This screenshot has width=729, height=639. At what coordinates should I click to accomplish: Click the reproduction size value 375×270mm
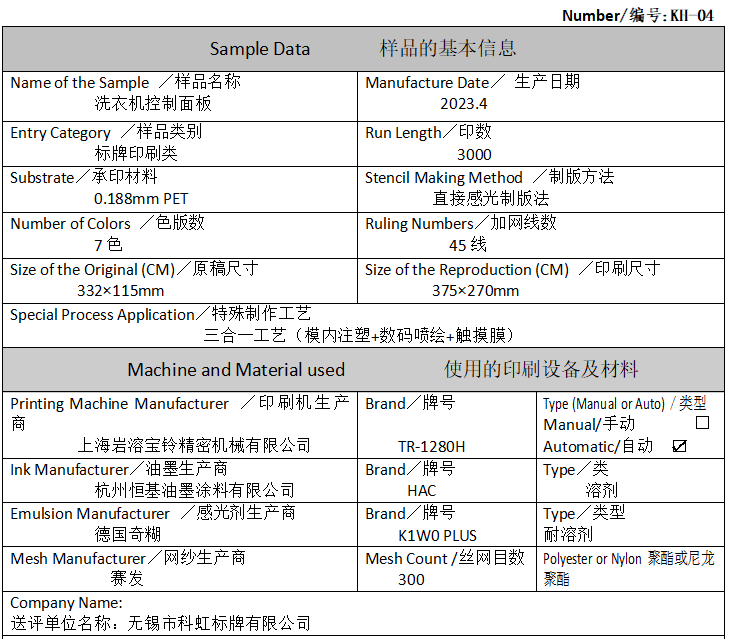coord(475,290)
